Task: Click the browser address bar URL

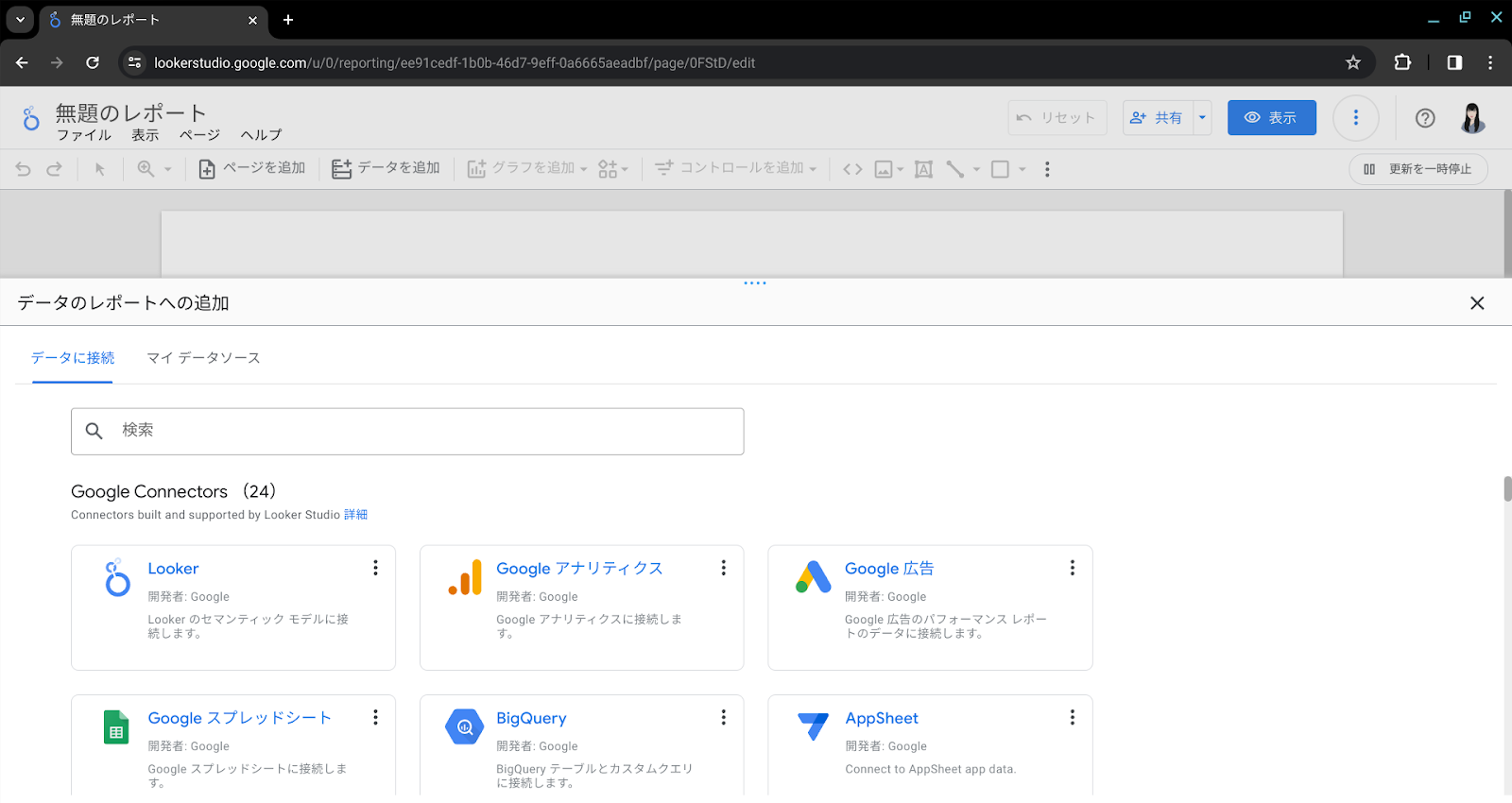Action: [x=455, y=63]
